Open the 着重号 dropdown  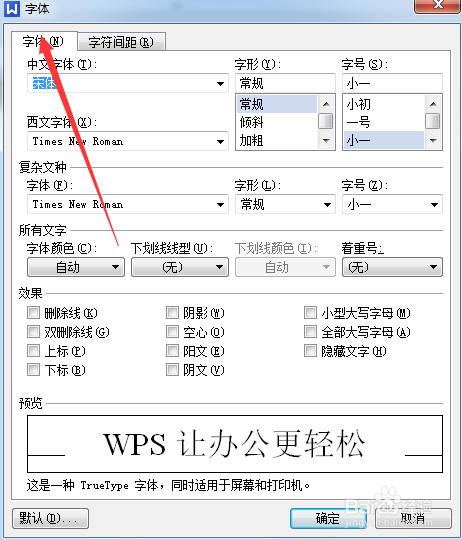(392, 267)
